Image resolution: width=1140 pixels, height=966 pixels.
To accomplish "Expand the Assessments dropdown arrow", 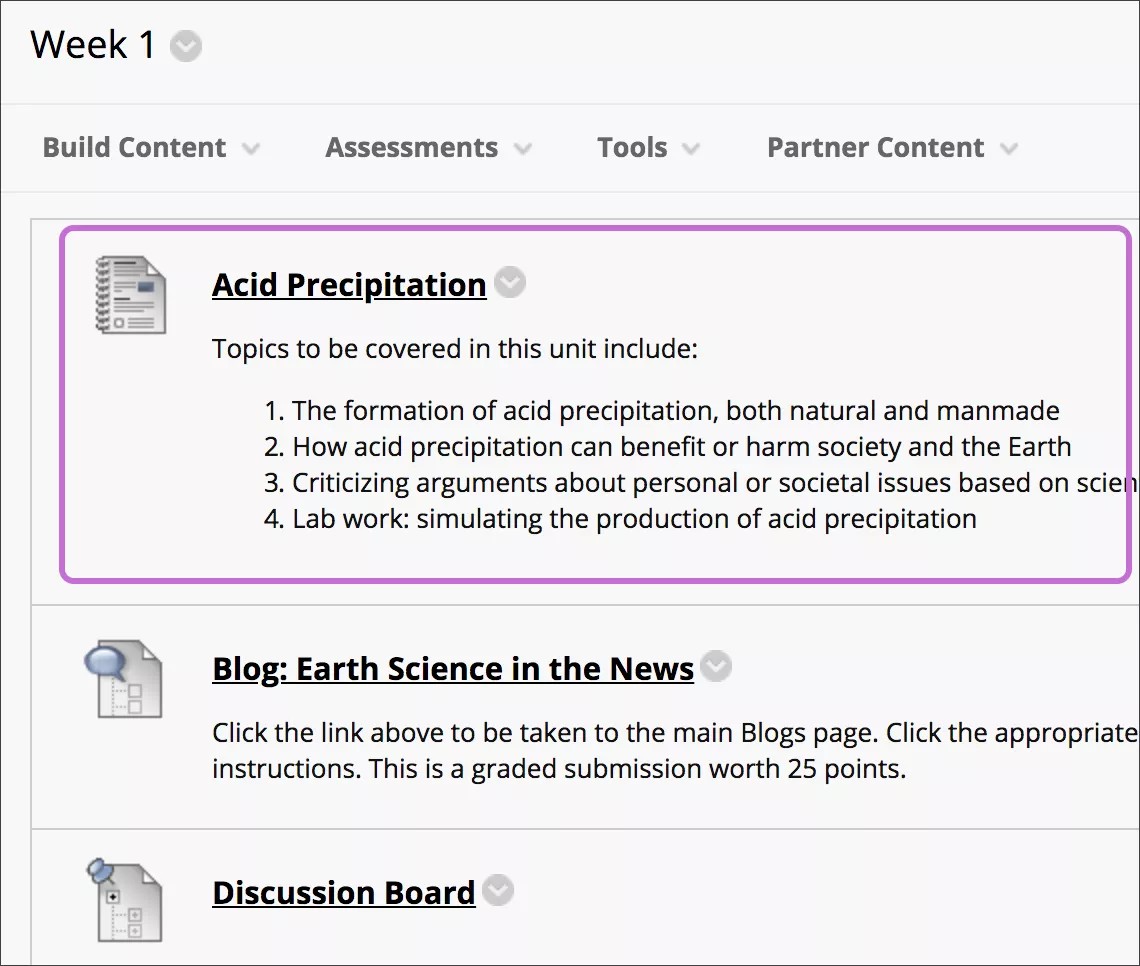I will tap(524, 147).
